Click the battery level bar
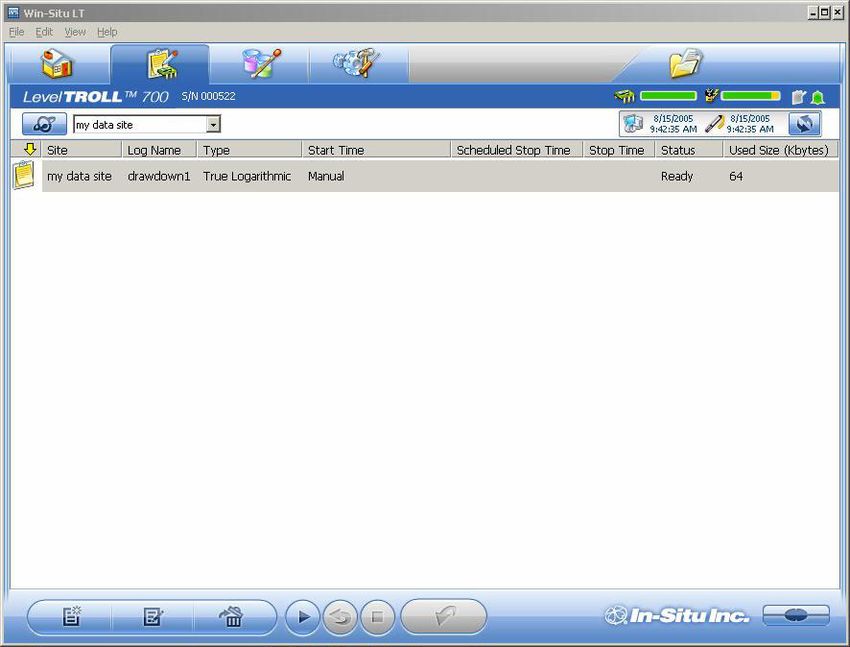 click(x=751, y=96)
